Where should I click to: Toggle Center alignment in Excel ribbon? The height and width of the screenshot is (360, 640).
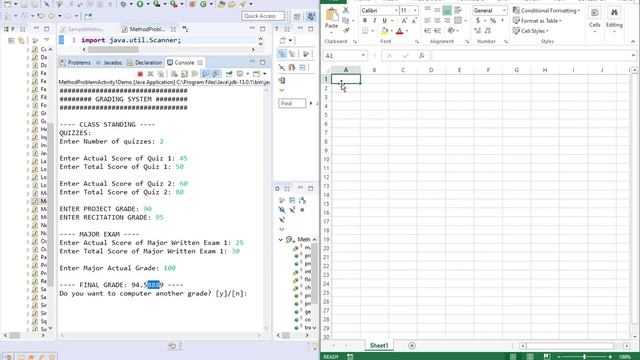(x=437, y=20)
